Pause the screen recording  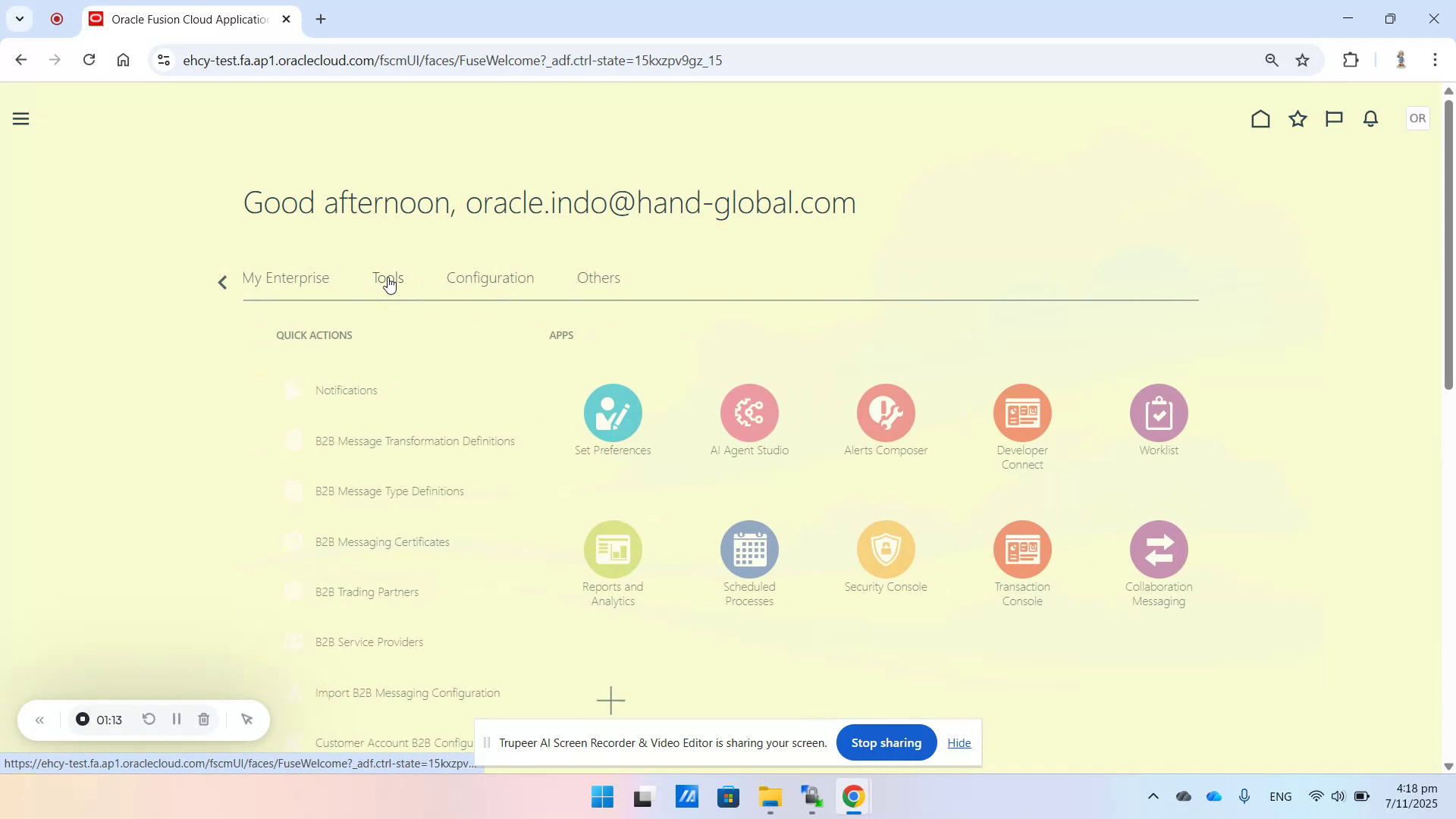pos(176,720)
